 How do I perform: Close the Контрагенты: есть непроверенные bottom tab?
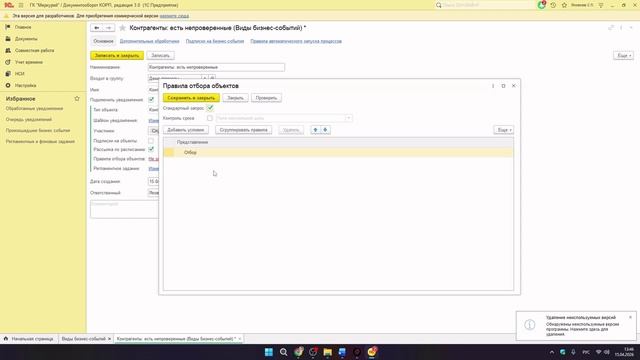pyautogui.click(x=240, y=339)
